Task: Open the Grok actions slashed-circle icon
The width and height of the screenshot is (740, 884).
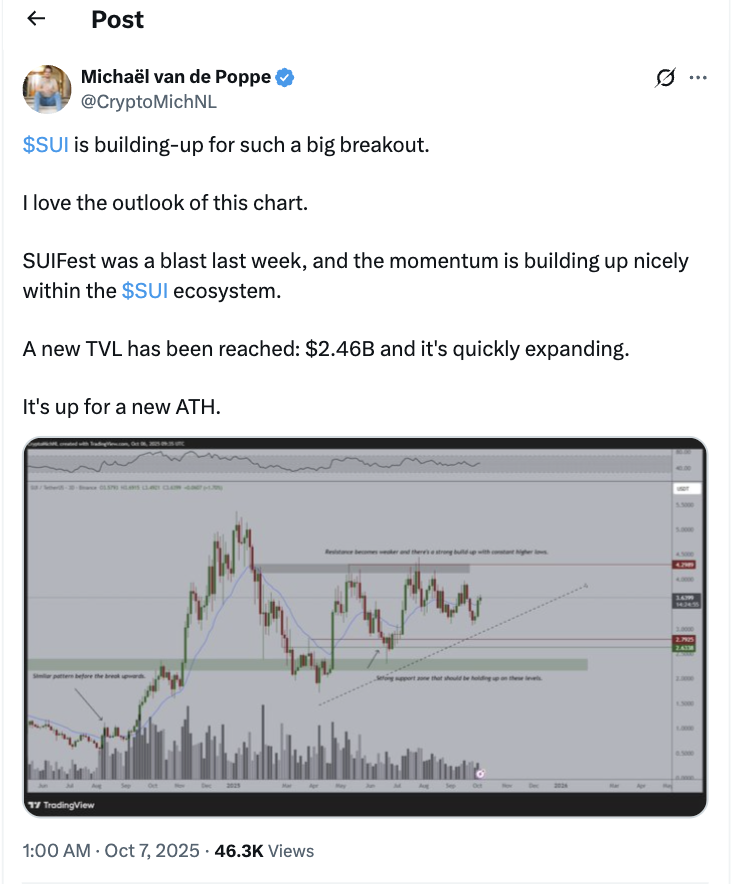Action: (x=662, y=78)
